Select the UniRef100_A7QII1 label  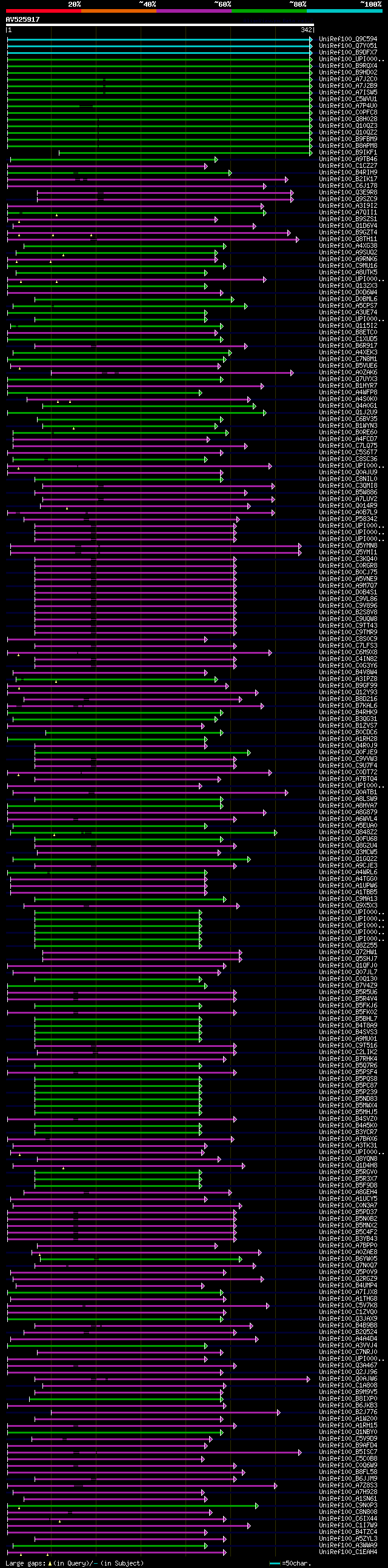[348, 213]
